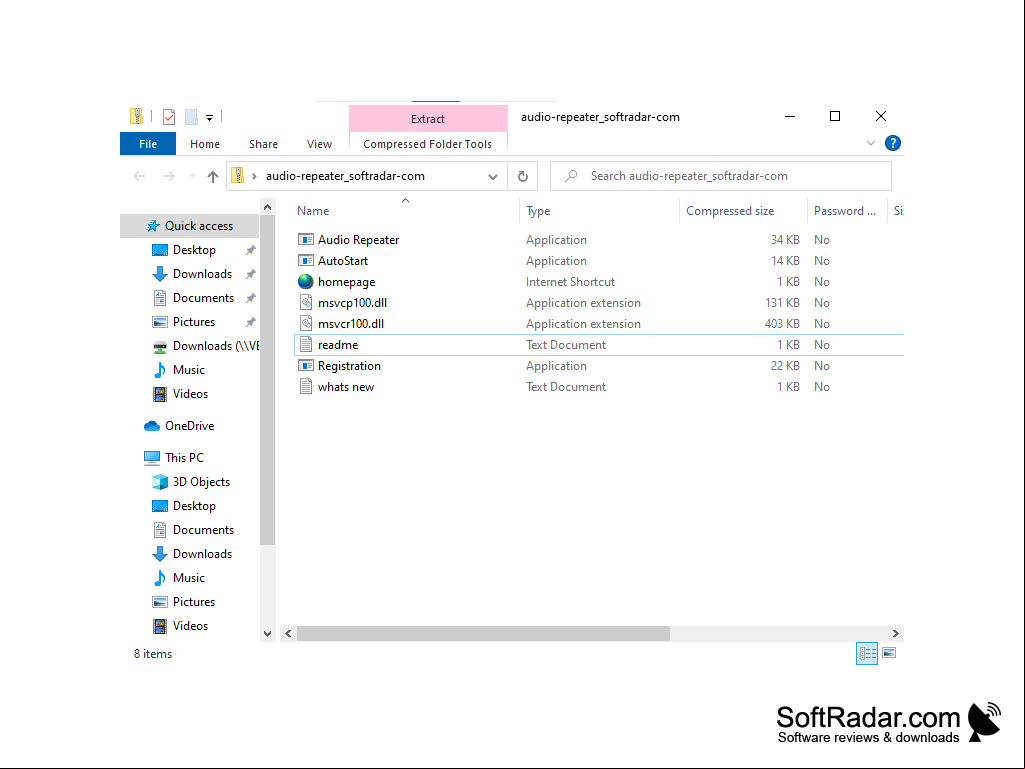Go forward using the forward arrow
Image resolution: width=1025 pixels, height=769 pixels.
point(169,176)
